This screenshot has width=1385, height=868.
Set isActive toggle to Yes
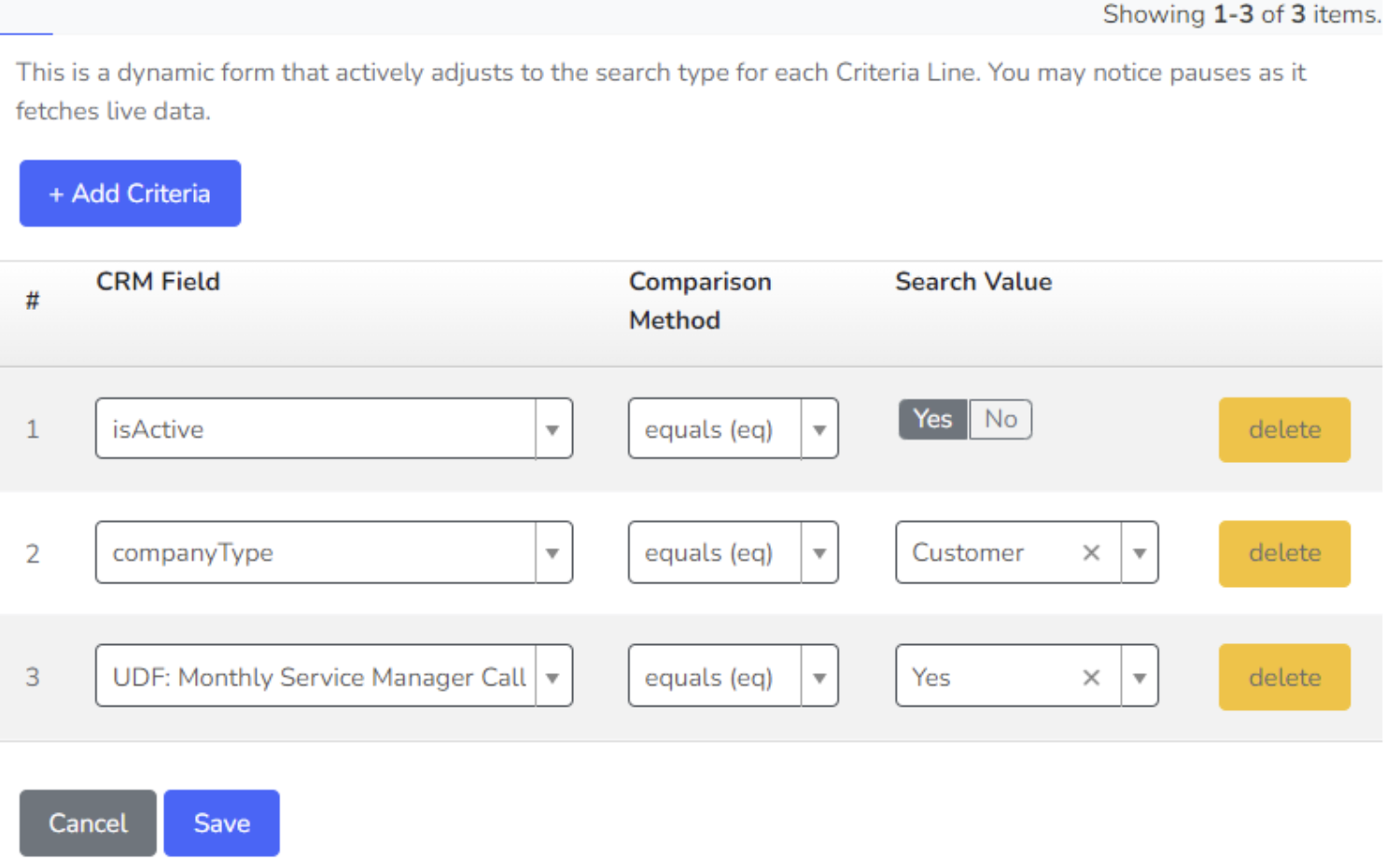pos(932,419)
